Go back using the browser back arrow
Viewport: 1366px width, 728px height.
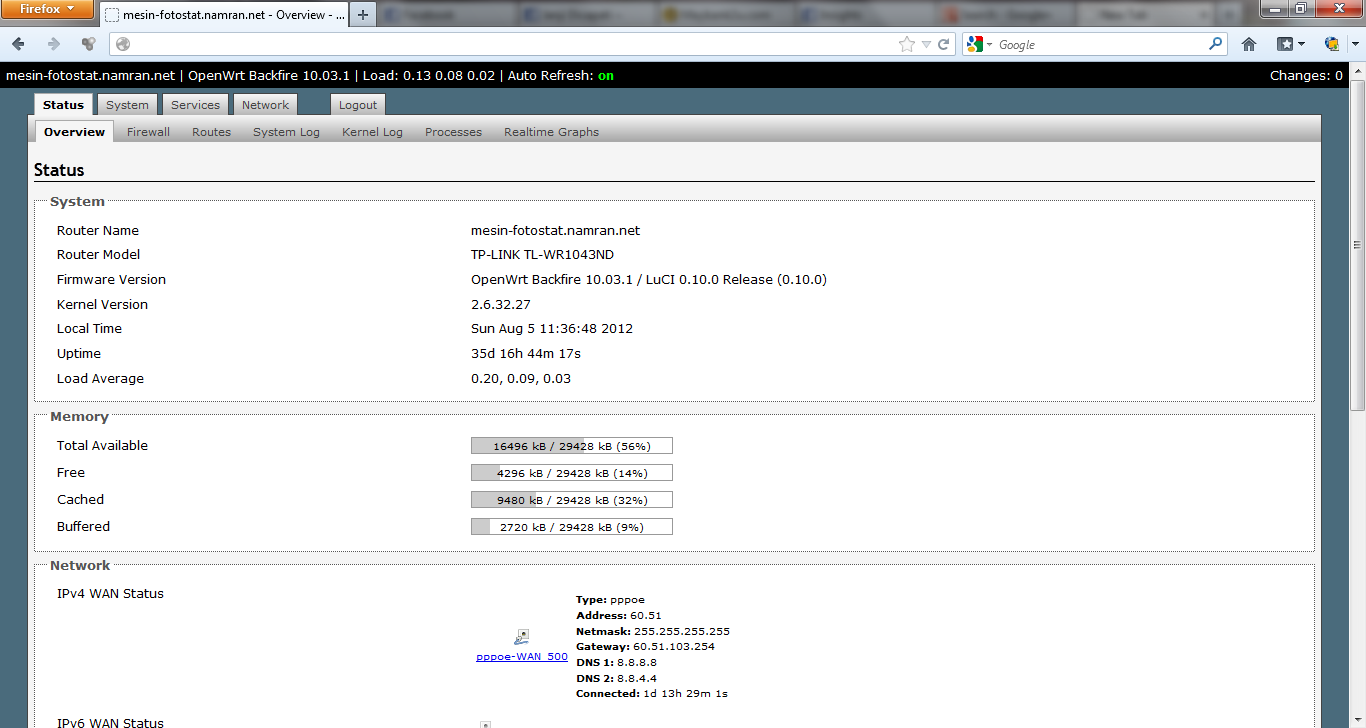[18, 44]
